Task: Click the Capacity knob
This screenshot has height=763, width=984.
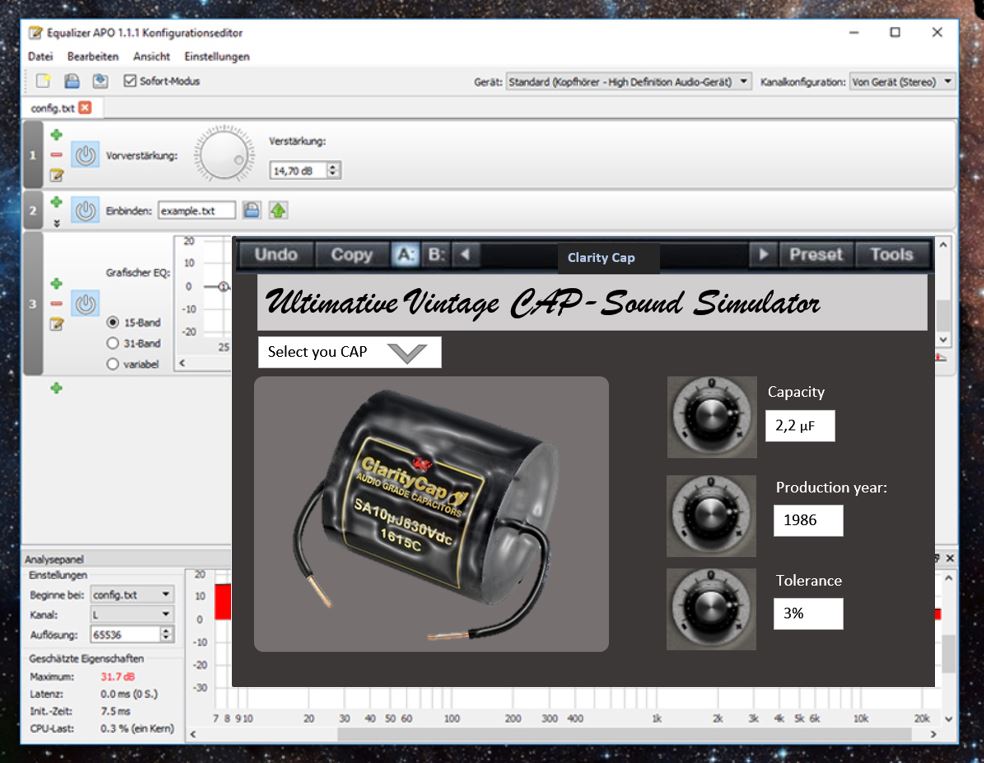Action: pyautogui.click(x=711, y=417)
